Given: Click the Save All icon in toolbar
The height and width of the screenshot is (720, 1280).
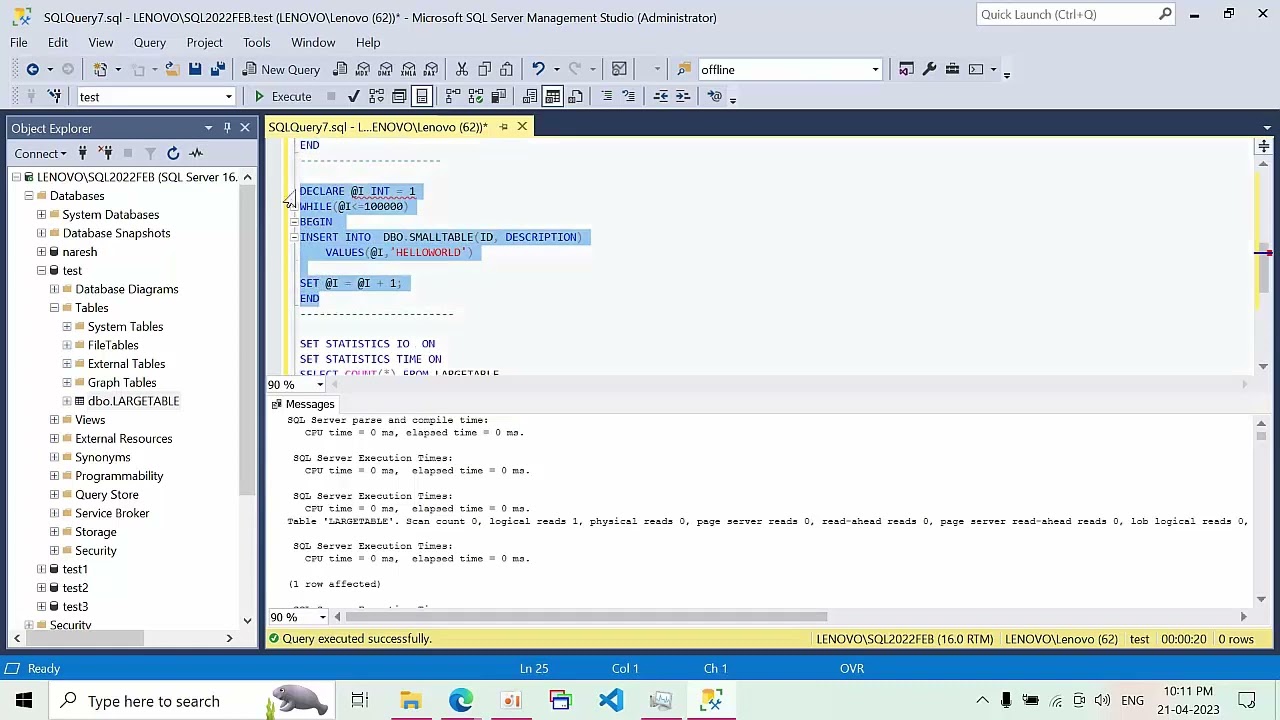Looking at the screenshot, I should [x=217, y=69].
